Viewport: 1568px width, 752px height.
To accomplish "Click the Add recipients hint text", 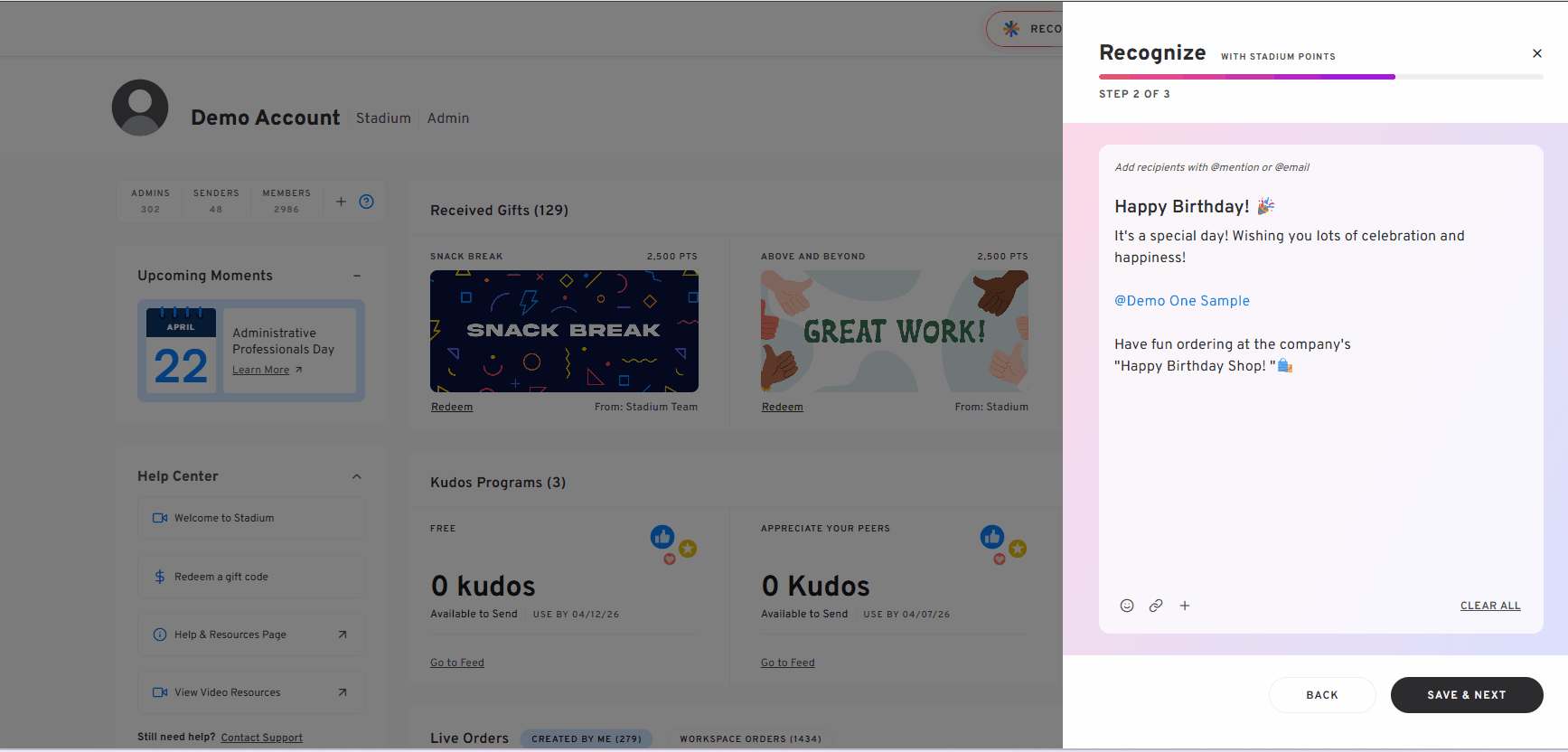I will [1212, 167].
